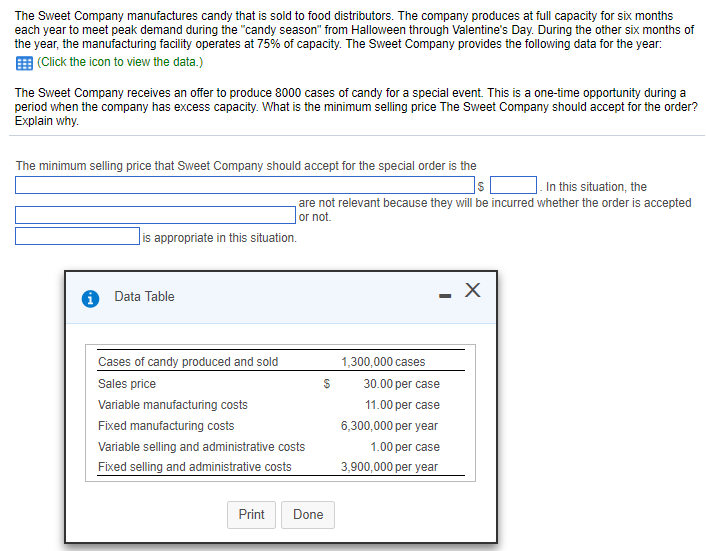Minimize the Data Table dialog
Image resolution: width=706 pixels, height=551 pixels.
[445, 296]
